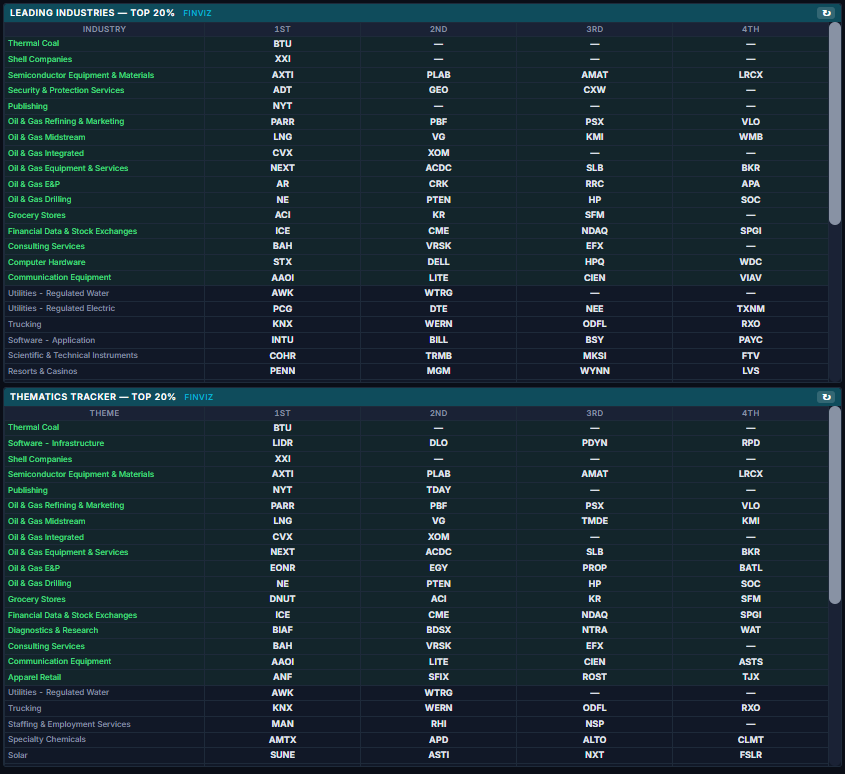
Task: Select ticker WYNN
Action: coord(594,371)
